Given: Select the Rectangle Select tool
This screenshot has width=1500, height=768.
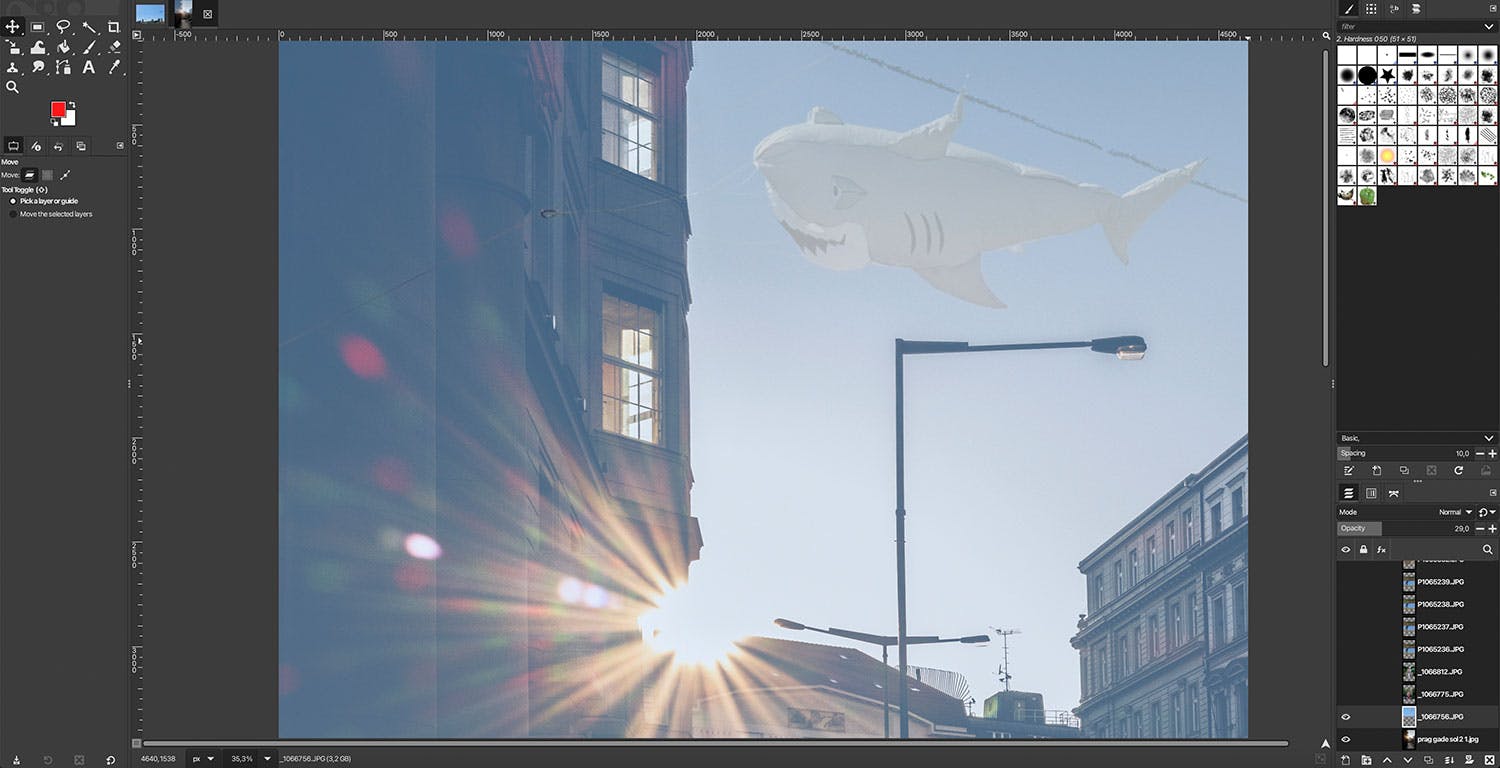Looking at the screenshot, I should click(x=38, y=27).
